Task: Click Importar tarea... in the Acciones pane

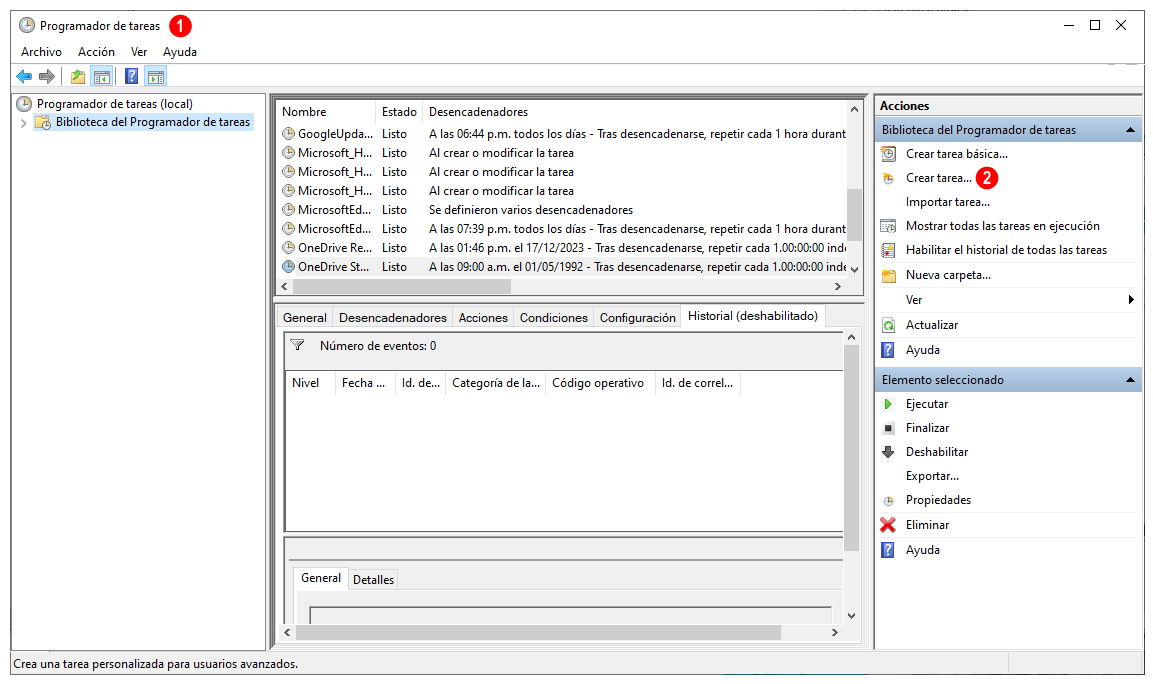Action: point(948,202)
